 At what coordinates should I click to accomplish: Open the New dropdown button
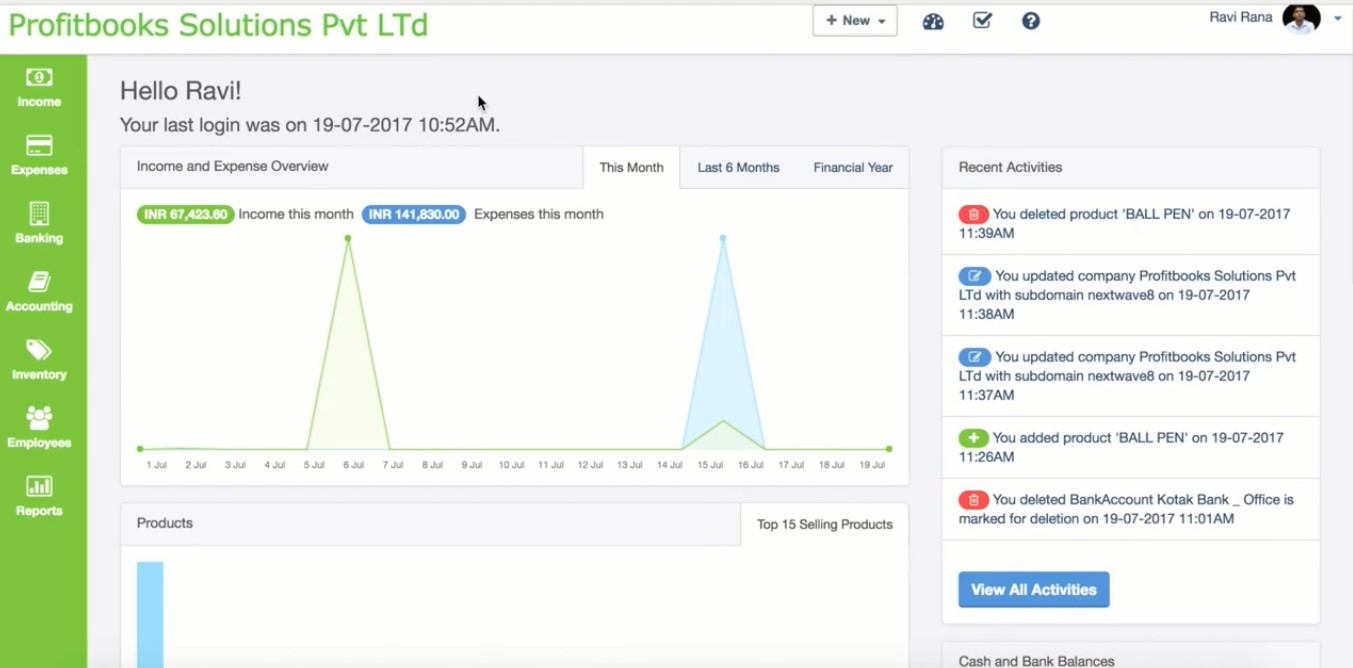(855, 21)
